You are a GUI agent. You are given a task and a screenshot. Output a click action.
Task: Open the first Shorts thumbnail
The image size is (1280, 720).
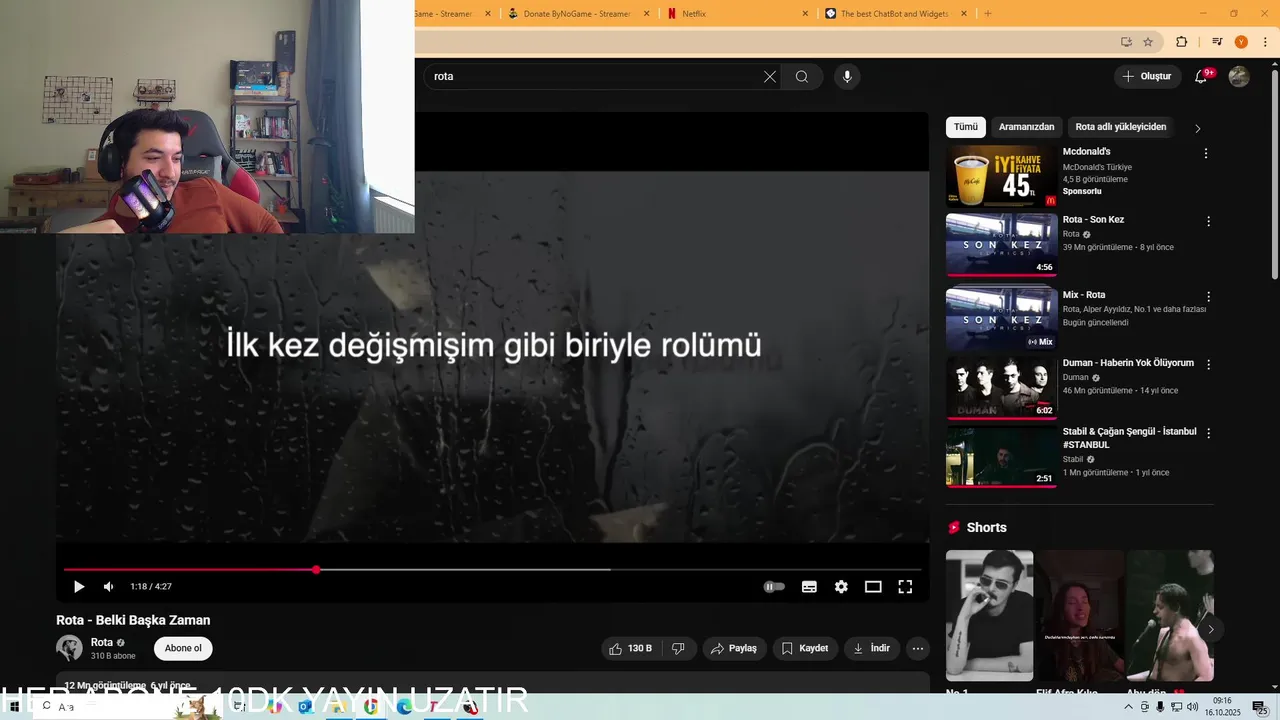[x=989, y=615]
